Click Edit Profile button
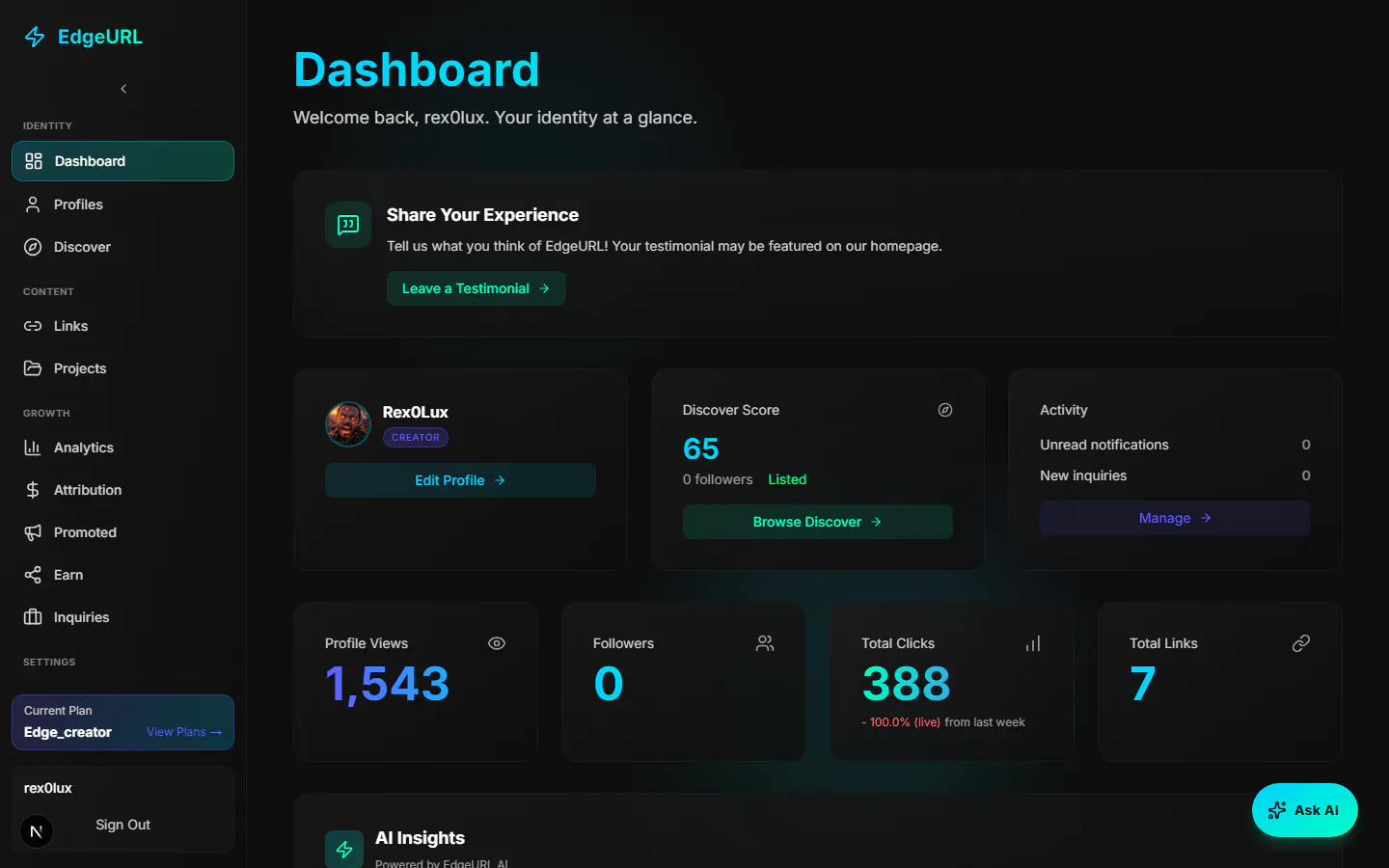Viewport: 1389px width, 868px height. point(460,480)
